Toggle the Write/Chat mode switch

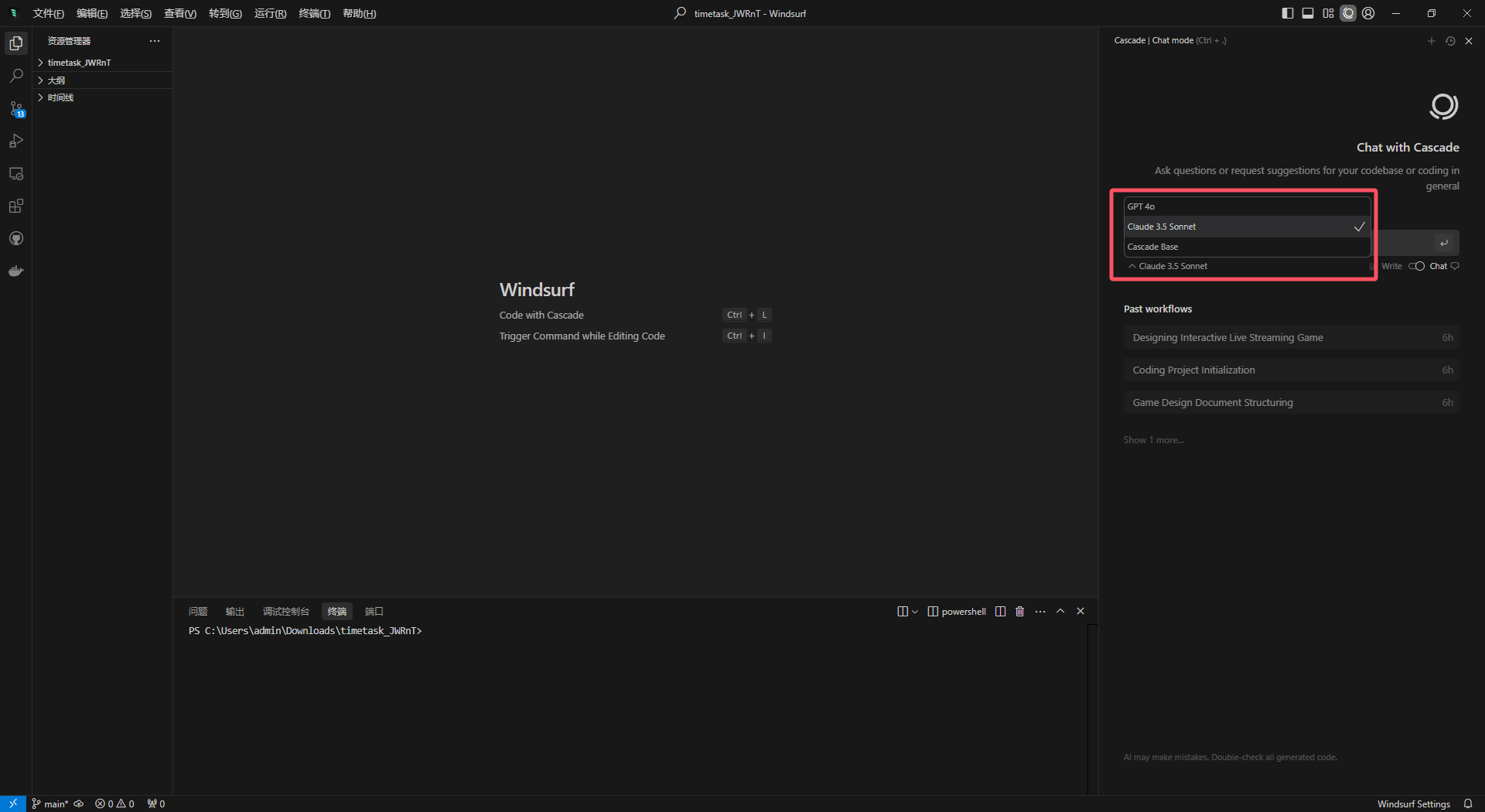1416,266
